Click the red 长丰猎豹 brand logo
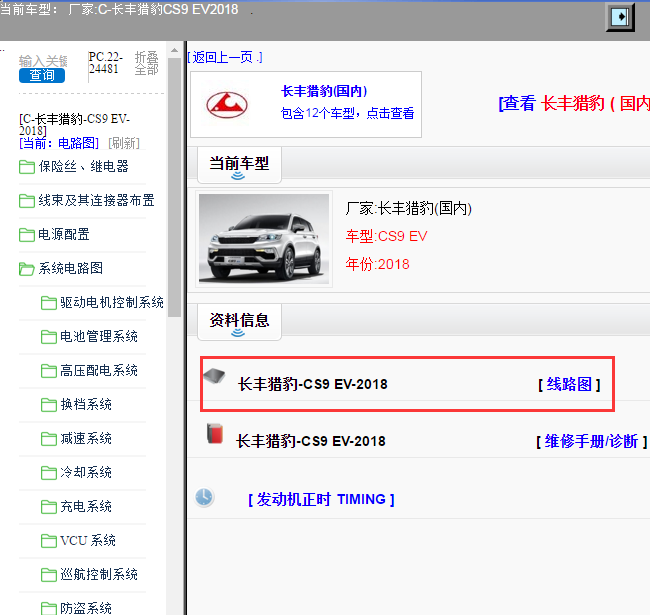The image size is (650, 615). click(227, 105)
